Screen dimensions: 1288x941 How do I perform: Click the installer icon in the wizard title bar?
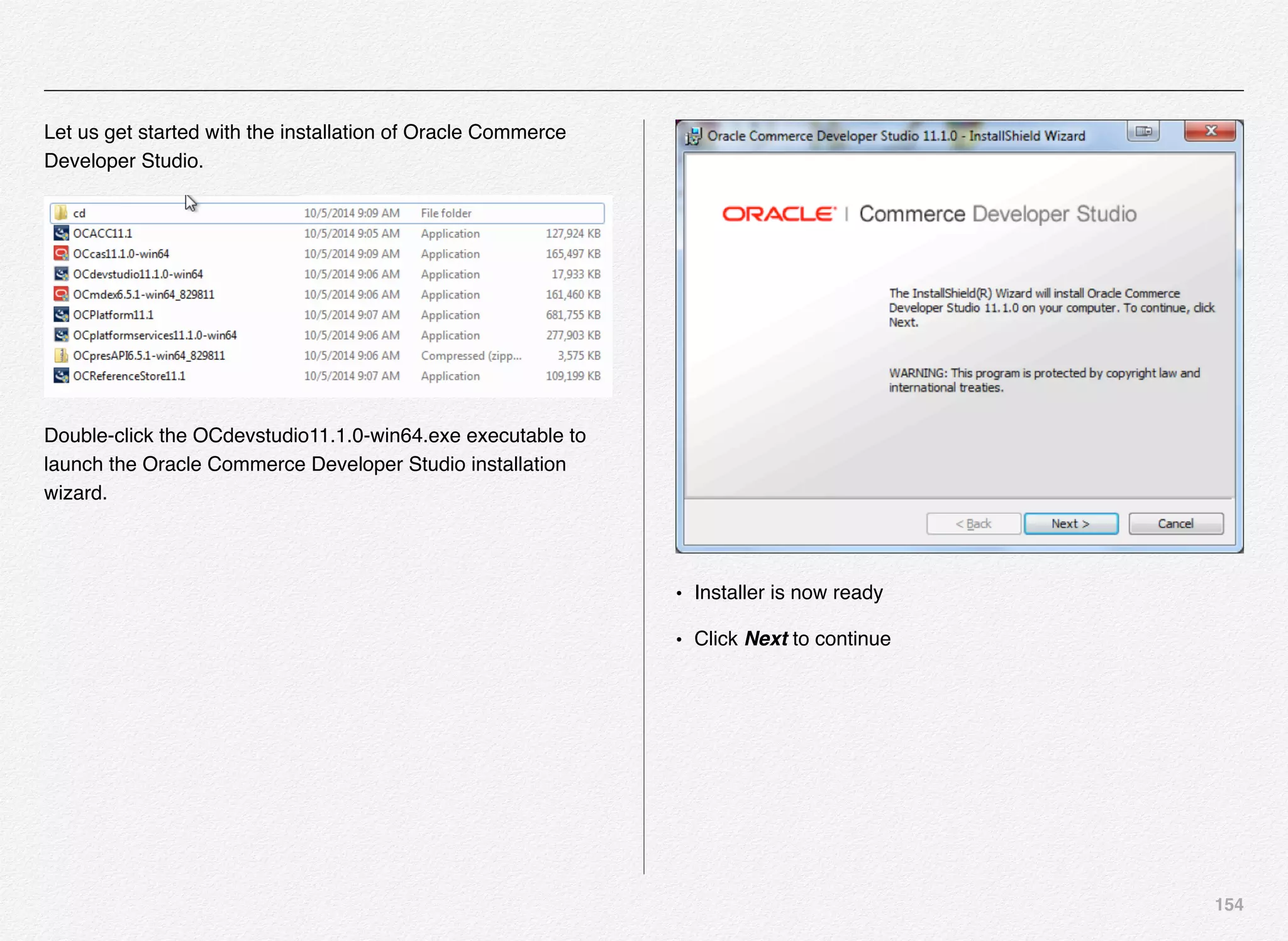[x=693, y=136]
